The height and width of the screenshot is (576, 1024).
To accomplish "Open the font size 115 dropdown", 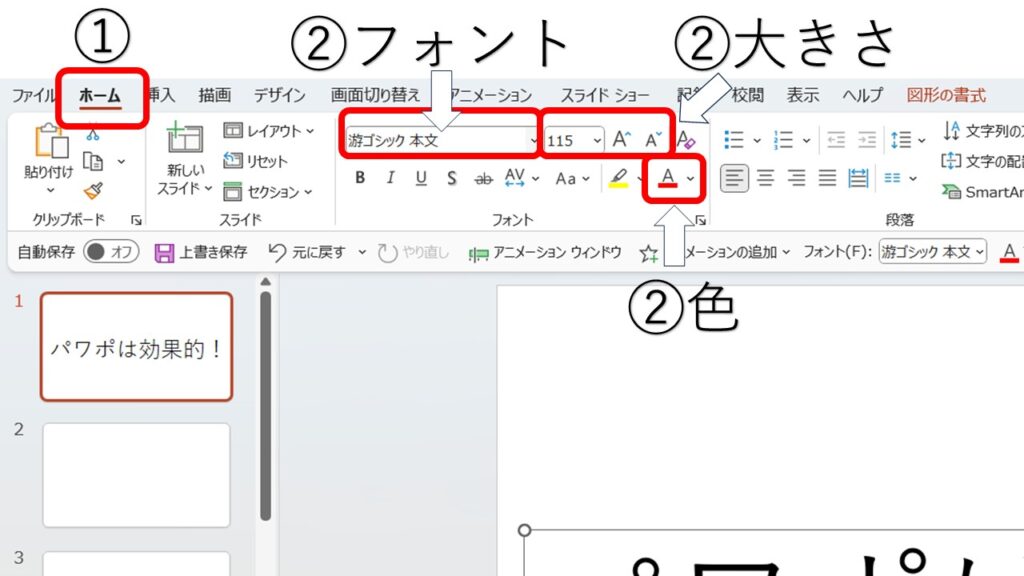I will (597, 140).
